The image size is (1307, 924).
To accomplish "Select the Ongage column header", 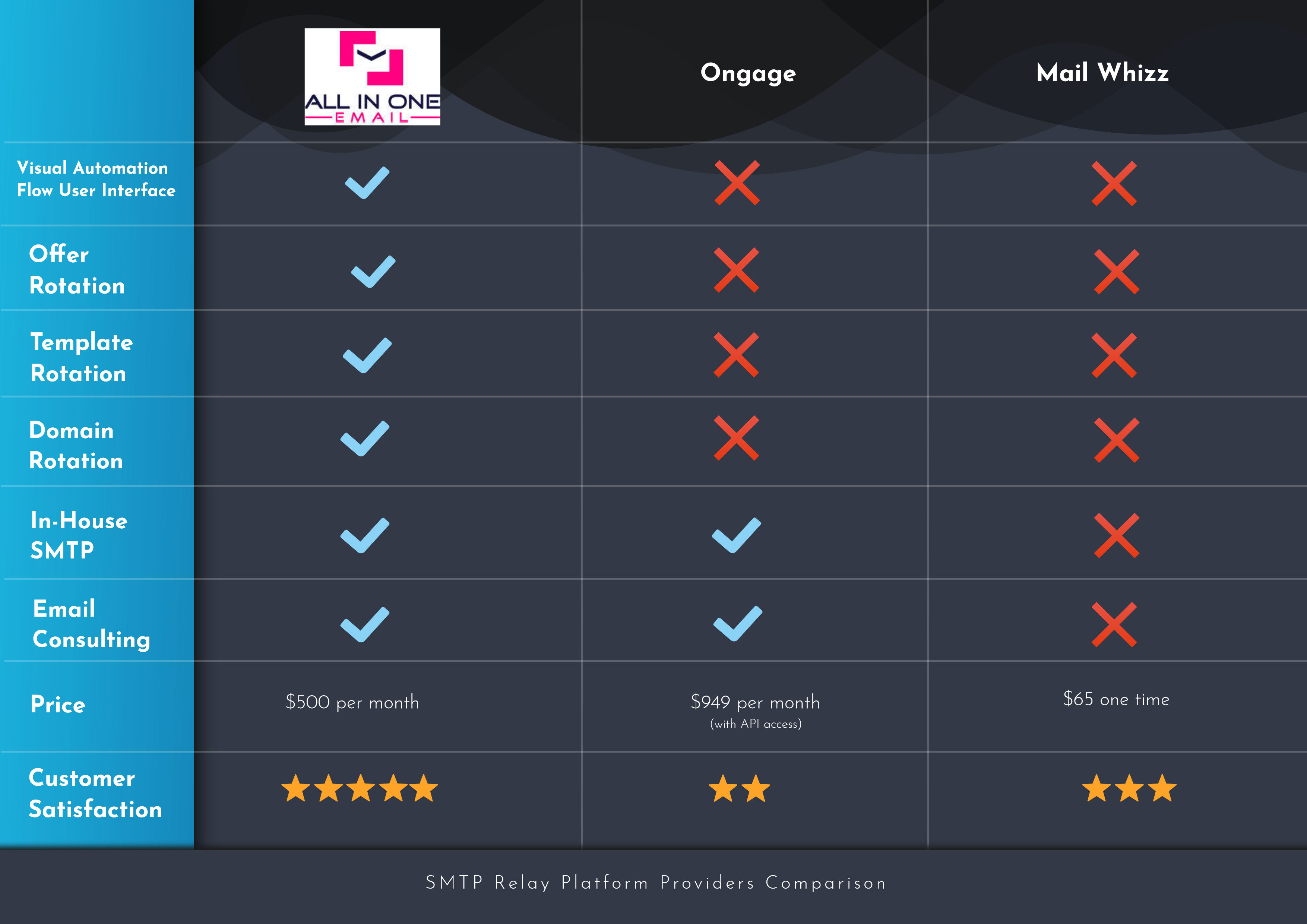I will pyautogui.click(x=748, y=73).
